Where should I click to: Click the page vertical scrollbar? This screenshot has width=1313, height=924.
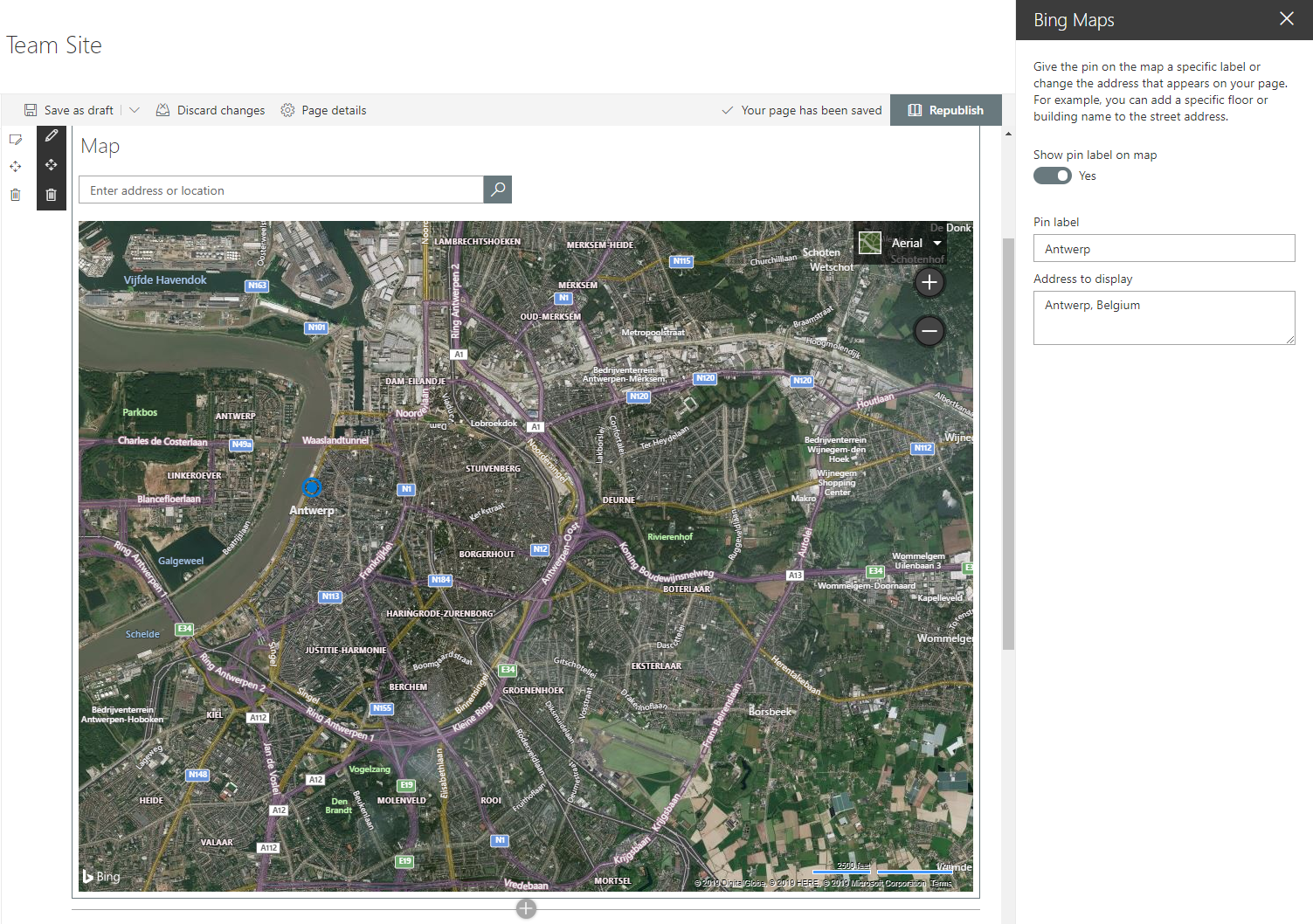1008,444
